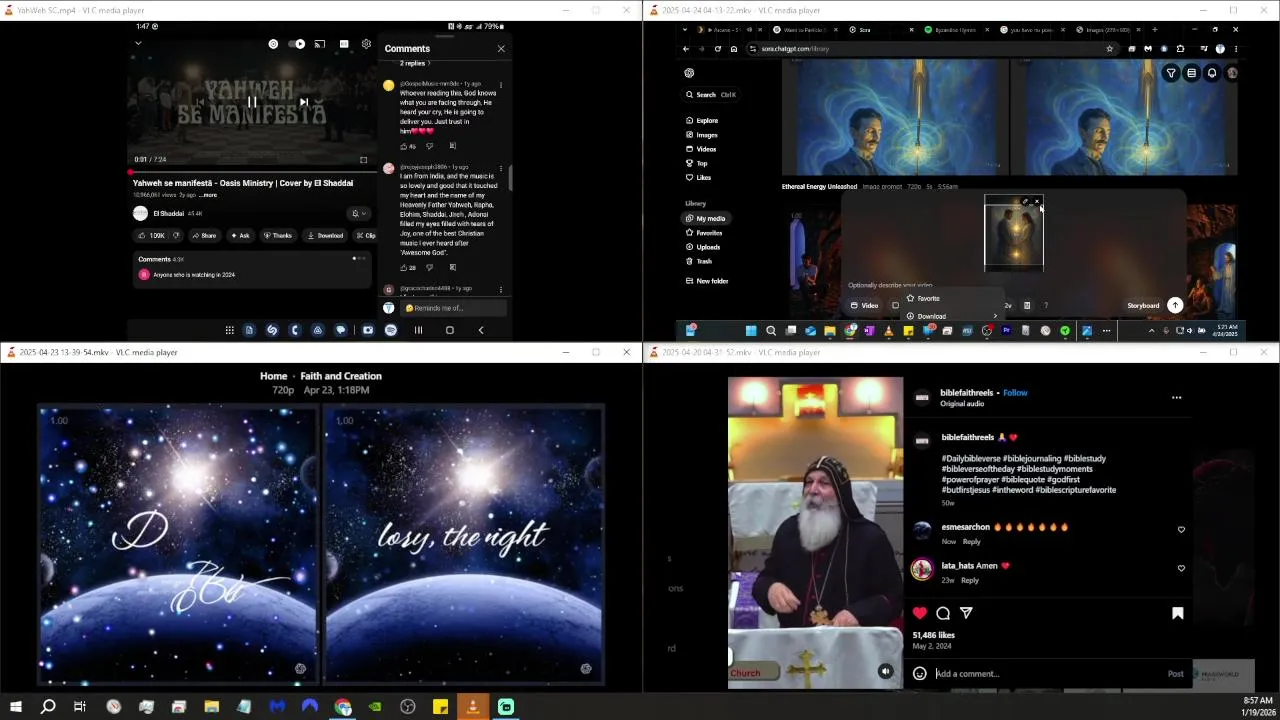Open the Video type dropdown in Sora prompt
Viewport: 1280px width, 720px height.
(x=866, y=306)
